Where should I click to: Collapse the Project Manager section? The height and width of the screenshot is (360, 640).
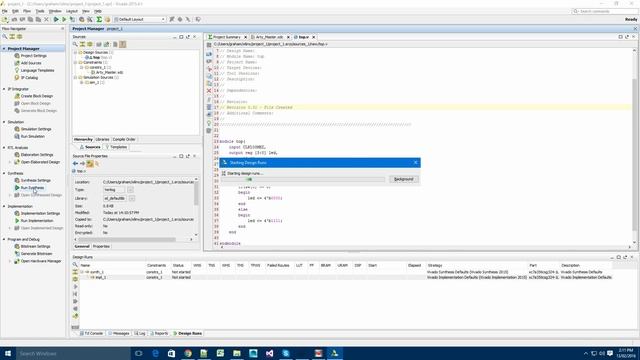4,48
